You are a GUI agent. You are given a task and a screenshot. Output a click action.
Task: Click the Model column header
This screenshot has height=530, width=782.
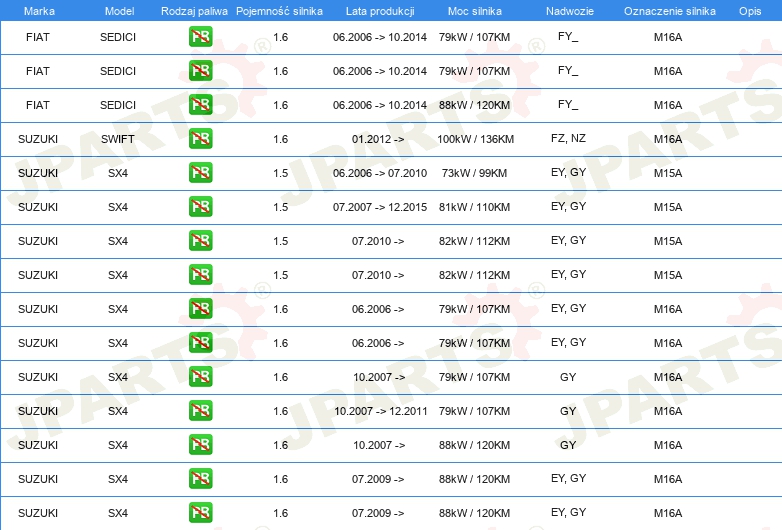click(118, 10)
